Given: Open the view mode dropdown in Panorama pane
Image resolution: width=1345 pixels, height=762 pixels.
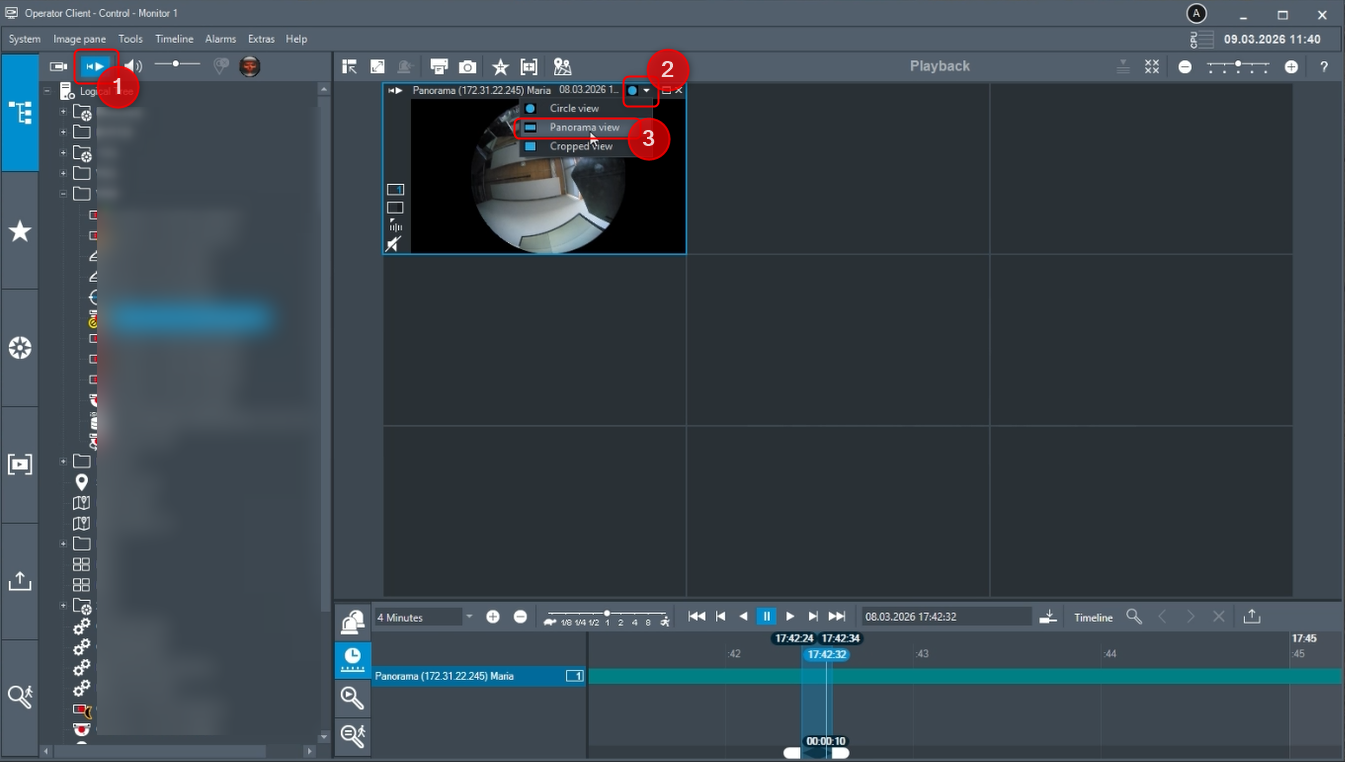Looking at the screenshot, I should pos(640,90).
